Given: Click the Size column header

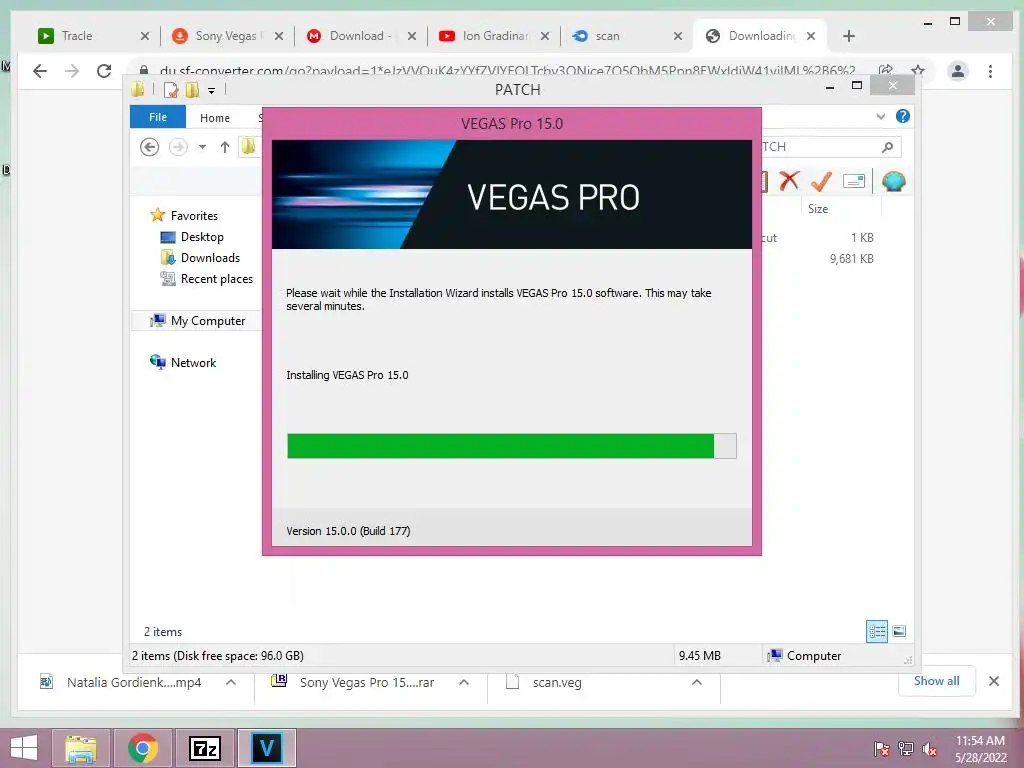Looking at the screenshot, I should 818,209.
